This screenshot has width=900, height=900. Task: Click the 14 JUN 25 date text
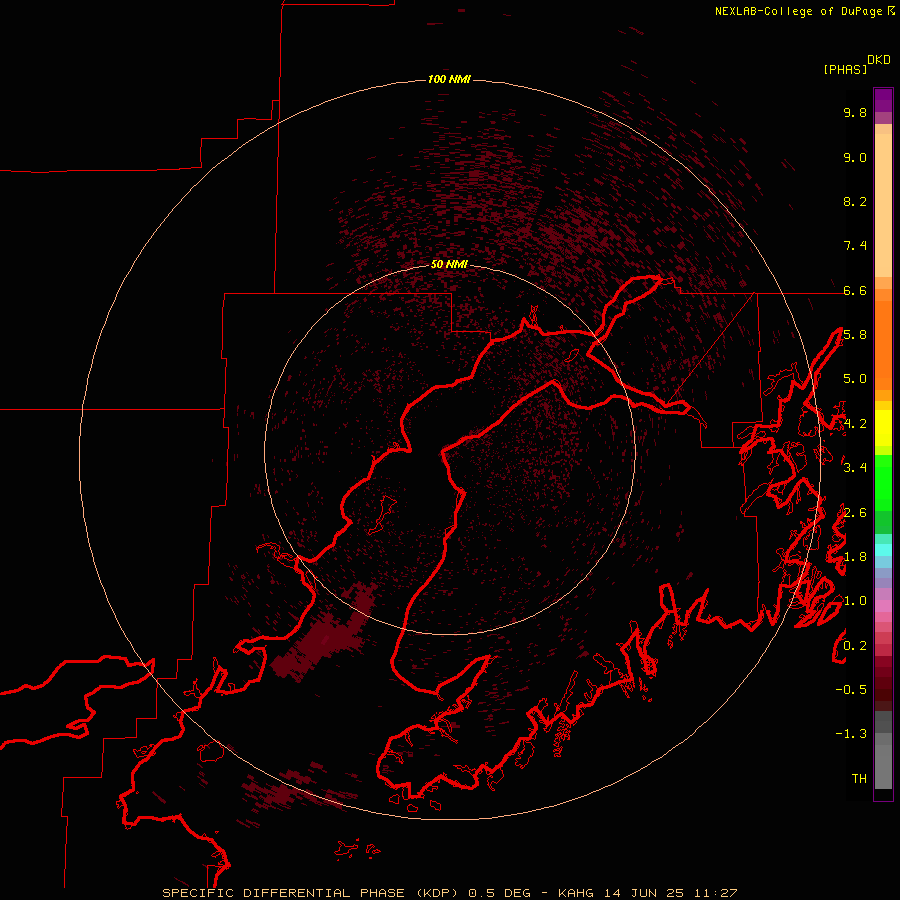point(645,893)
